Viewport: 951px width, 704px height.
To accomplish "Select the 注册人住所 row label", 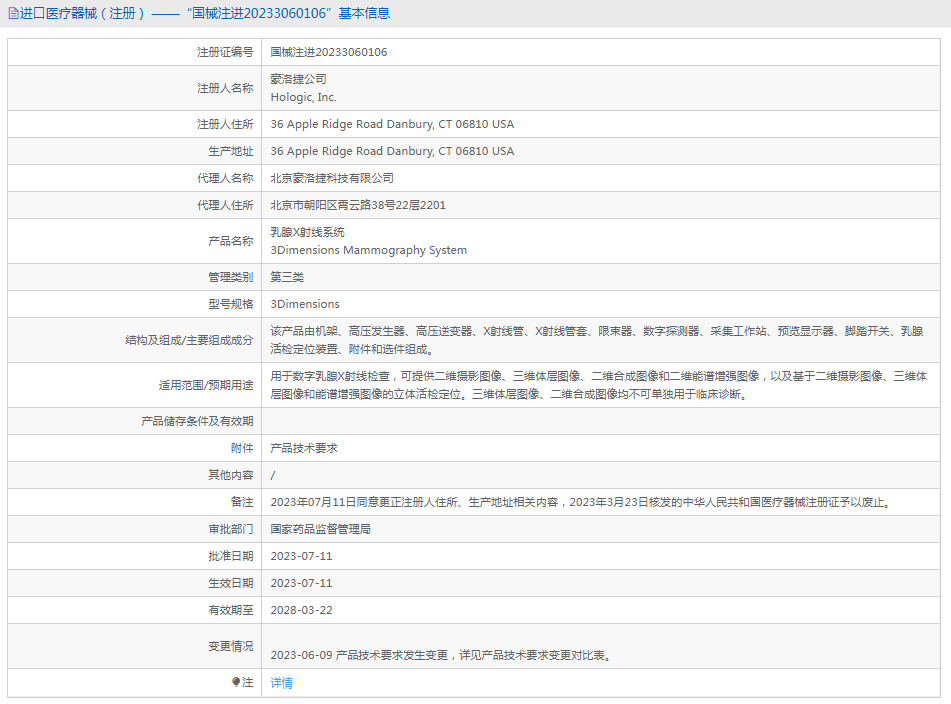I will click(x=225, y=124).
